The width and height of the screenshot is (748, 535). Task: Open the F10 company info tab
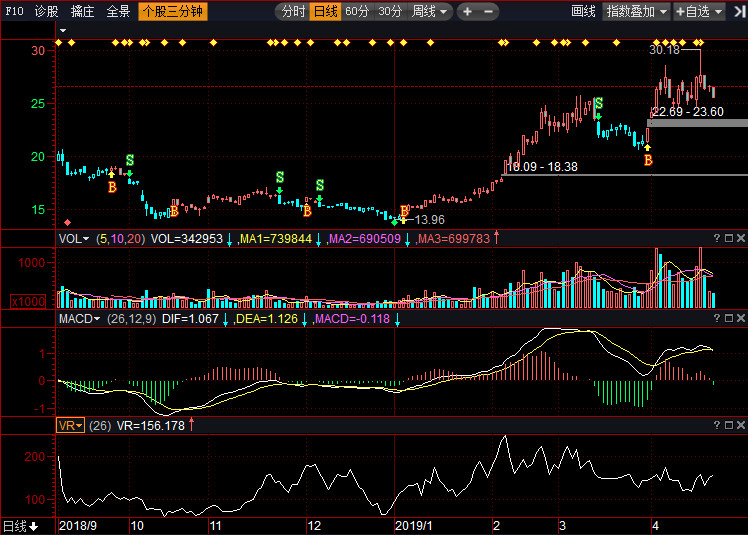click(14, 11)
